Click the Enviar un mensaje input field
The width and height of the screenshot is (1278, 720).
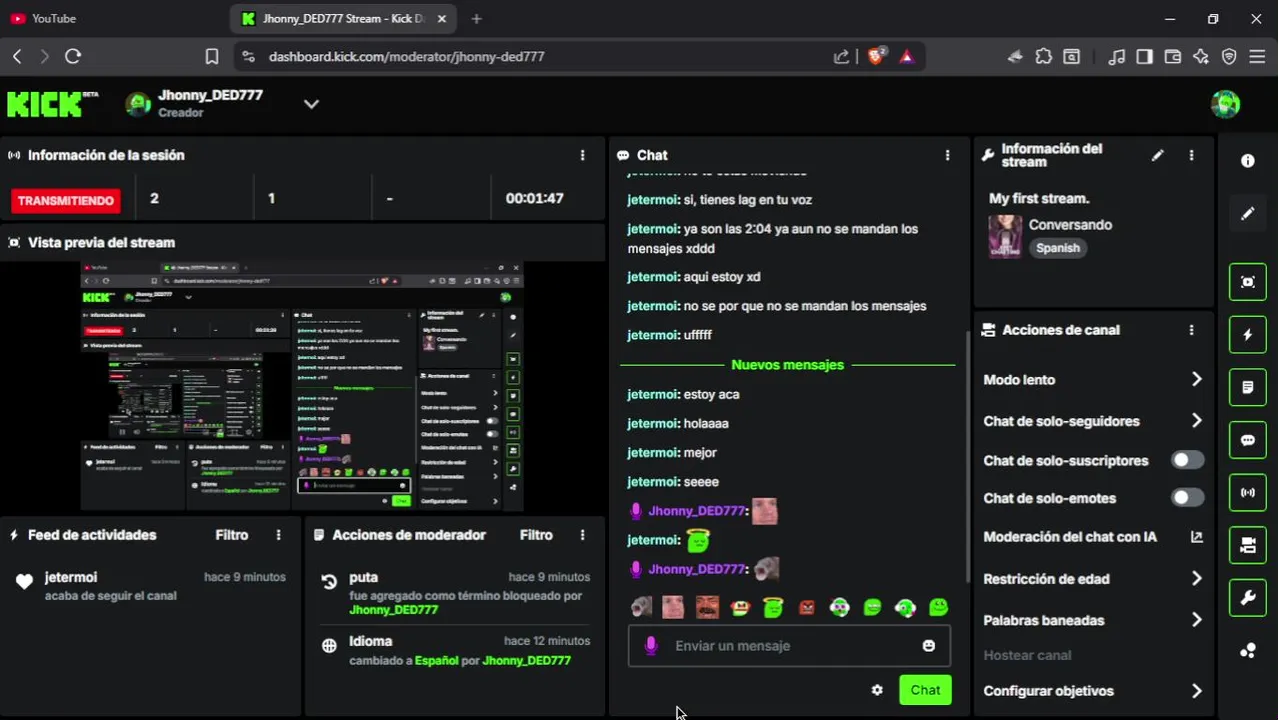click(789, 646)
